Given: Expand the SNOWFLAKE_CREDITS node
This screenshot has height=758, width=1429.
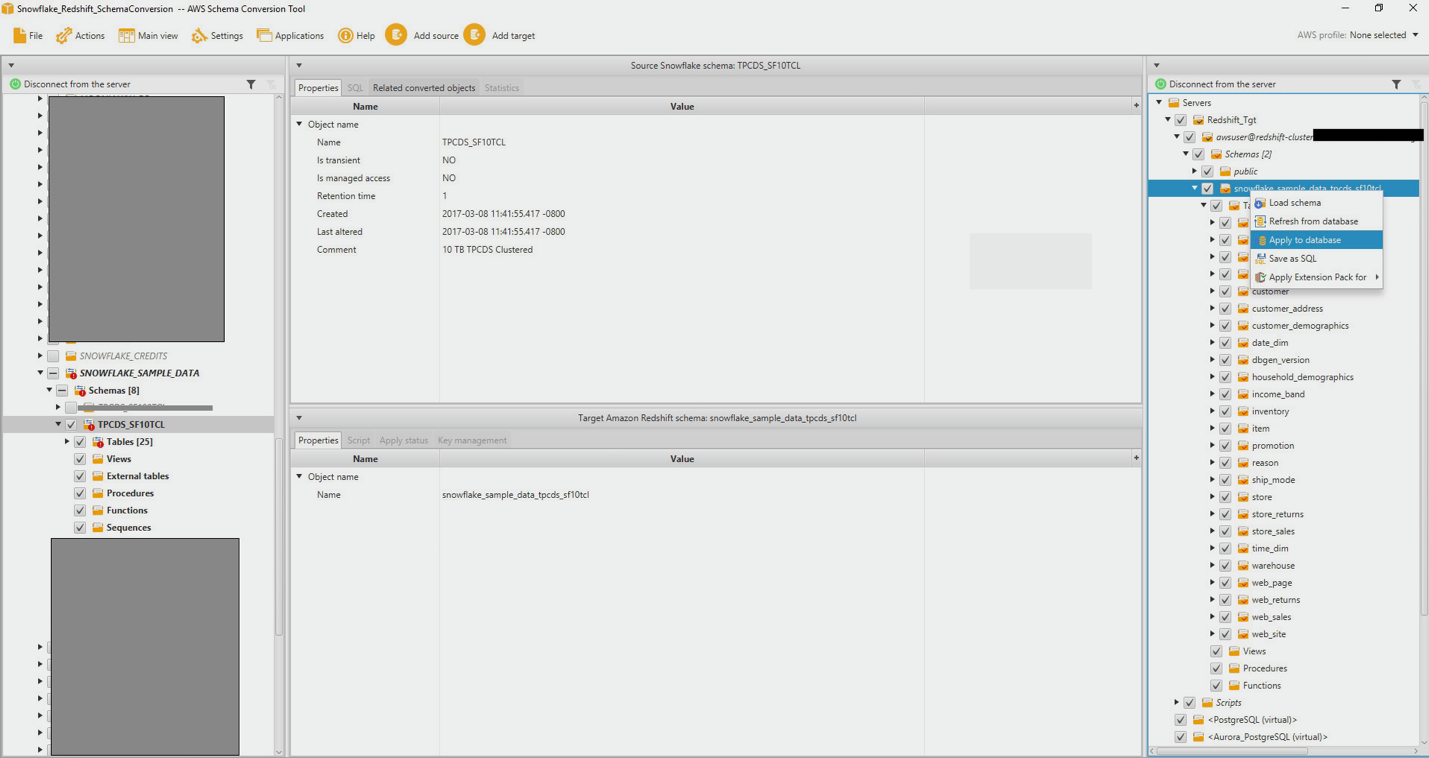Looking at the screenshot, I should [40, 356].
